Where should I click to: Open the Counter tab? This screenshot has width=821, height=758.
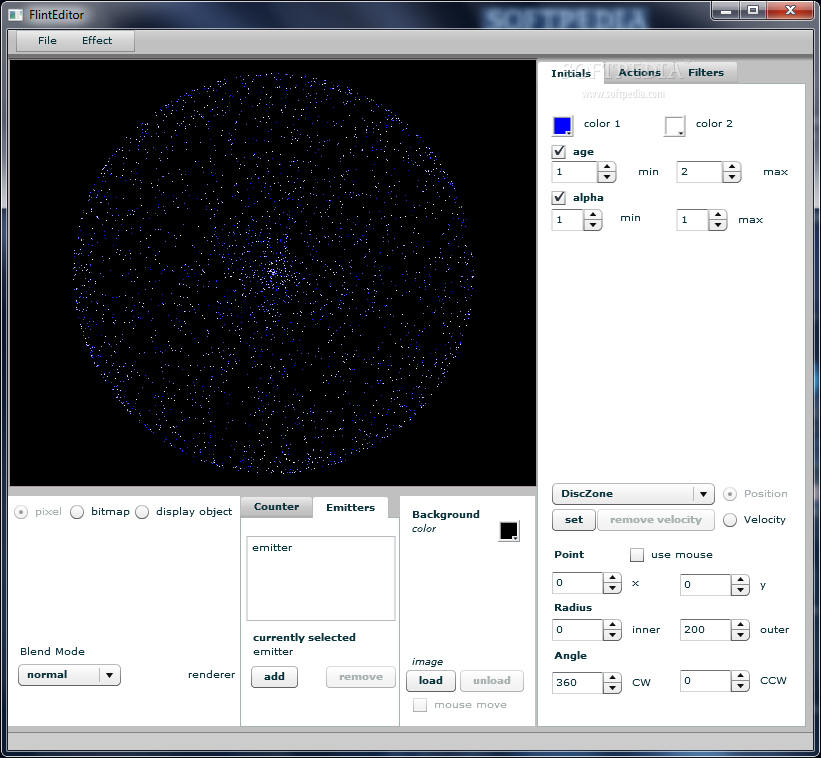click(x=276, y=507)
